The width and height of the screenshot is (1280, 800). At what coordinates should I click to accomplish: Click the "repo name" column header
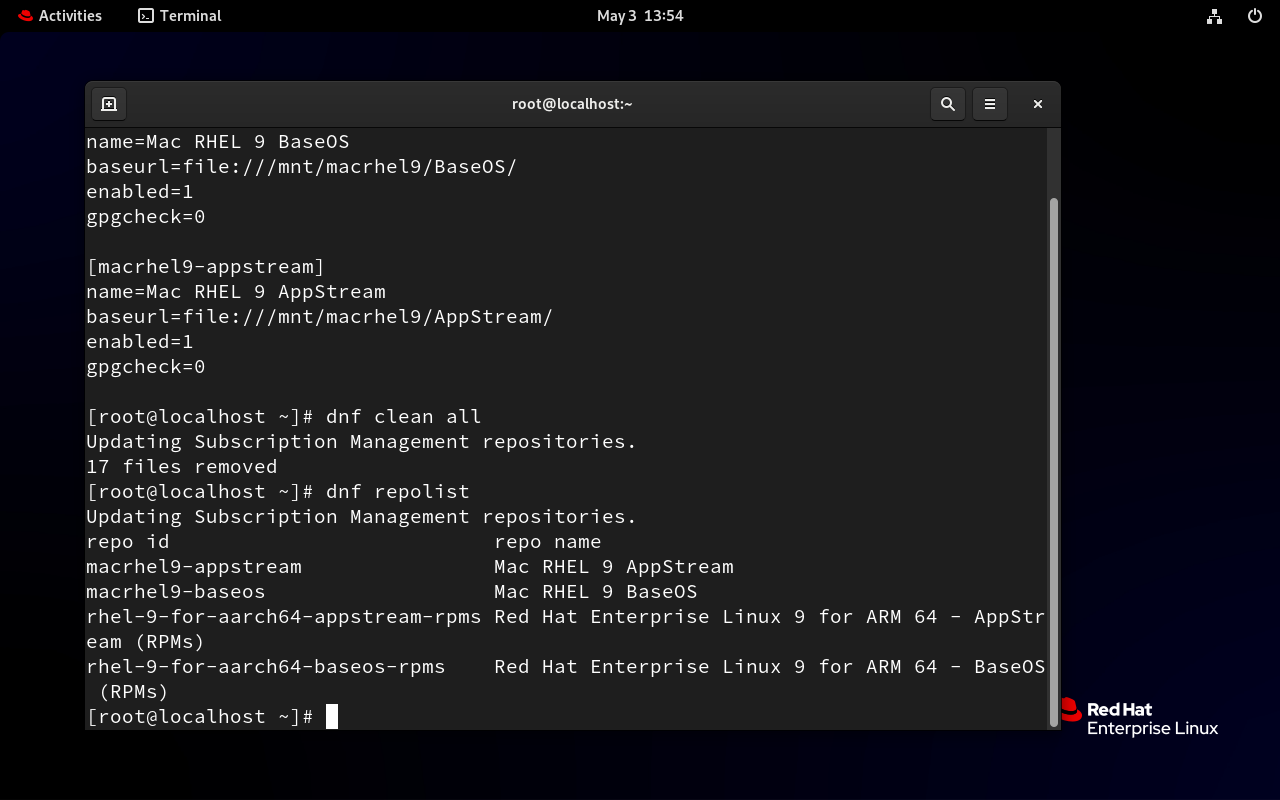pos(548,542)
